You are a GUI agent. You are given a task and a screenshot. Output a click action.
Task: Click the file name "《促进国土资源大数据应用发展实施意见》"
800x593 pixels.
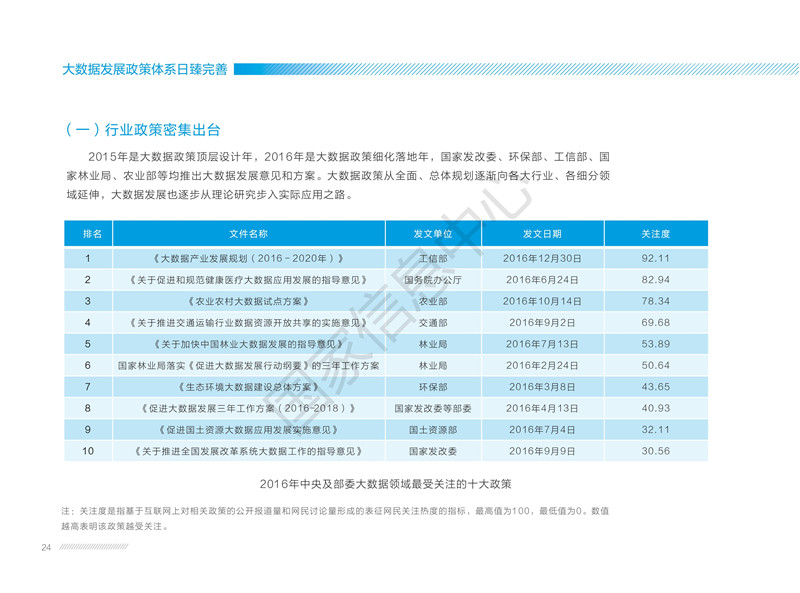point(248,430)
